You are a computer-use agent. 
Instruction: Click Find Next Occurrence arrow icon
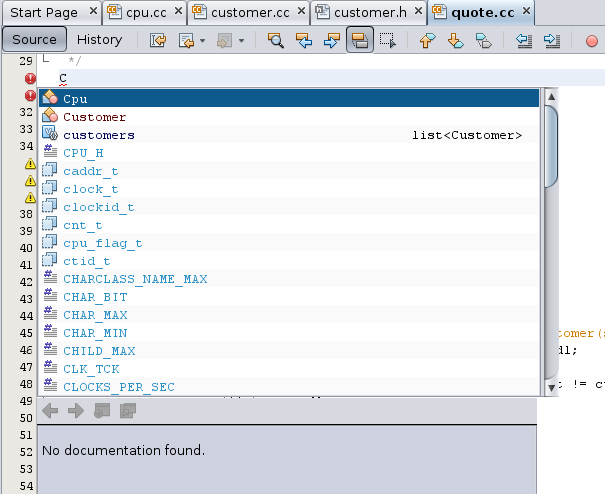pos(332,41)
